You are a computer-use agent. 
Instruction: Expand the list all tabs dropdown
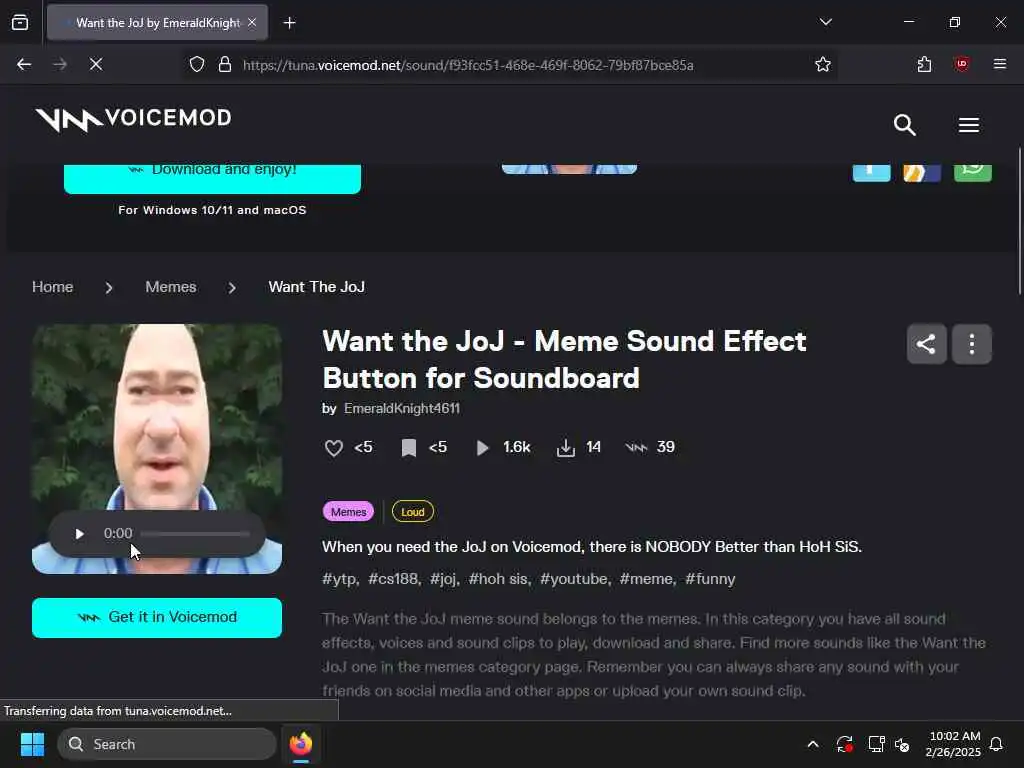825,22
